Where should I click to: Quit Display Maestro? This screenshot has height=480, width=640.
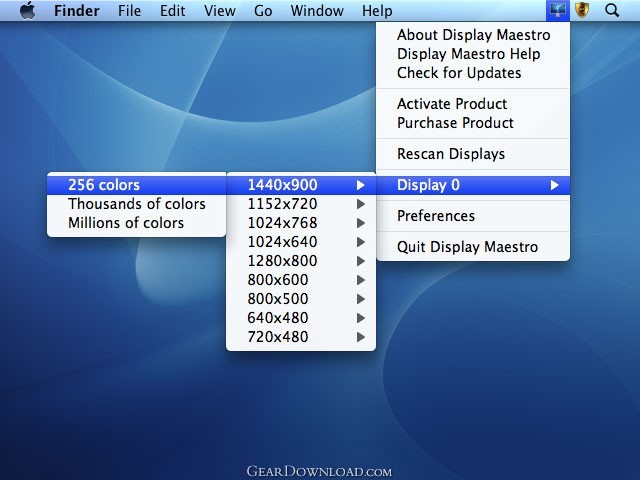(x=467, y=247)
